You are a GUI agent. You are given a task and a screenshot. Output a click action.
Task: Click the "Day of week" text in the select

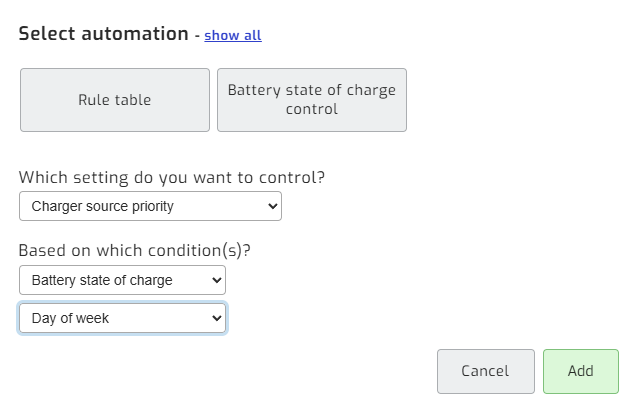point(70,318)
